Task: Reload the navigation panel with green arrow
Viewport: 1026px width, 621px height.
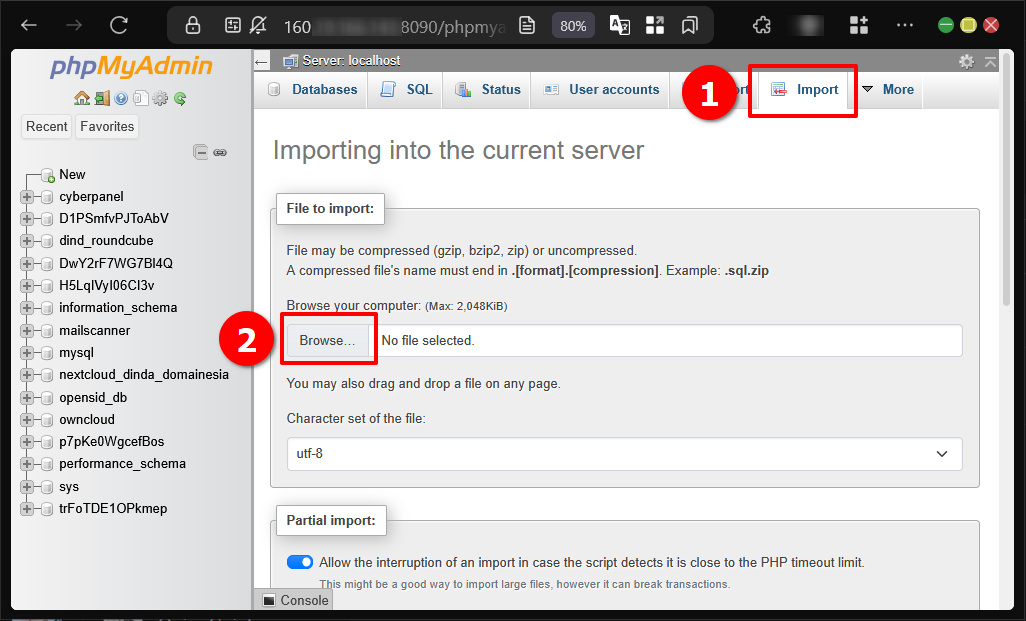Action: click(180, 98)
